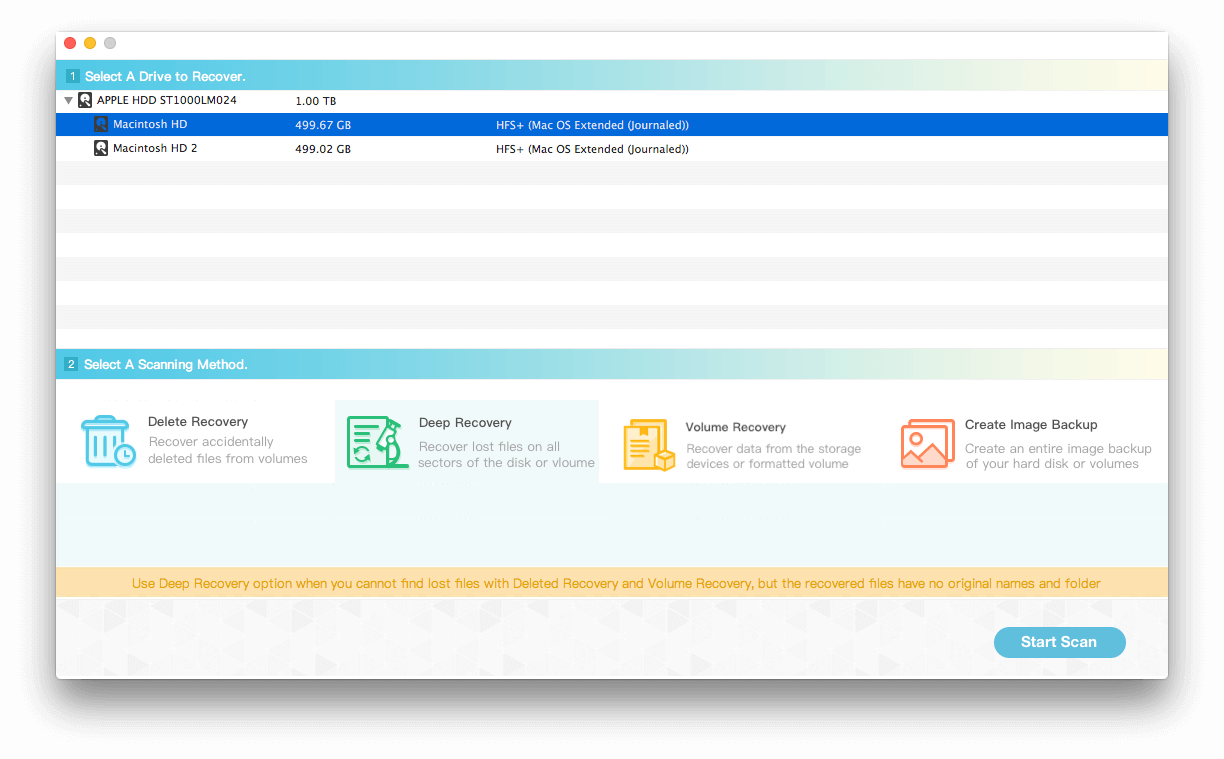Choose the Create Image Backup title label
This screenshot has height=759, width=1224.
pos(1031,425)
